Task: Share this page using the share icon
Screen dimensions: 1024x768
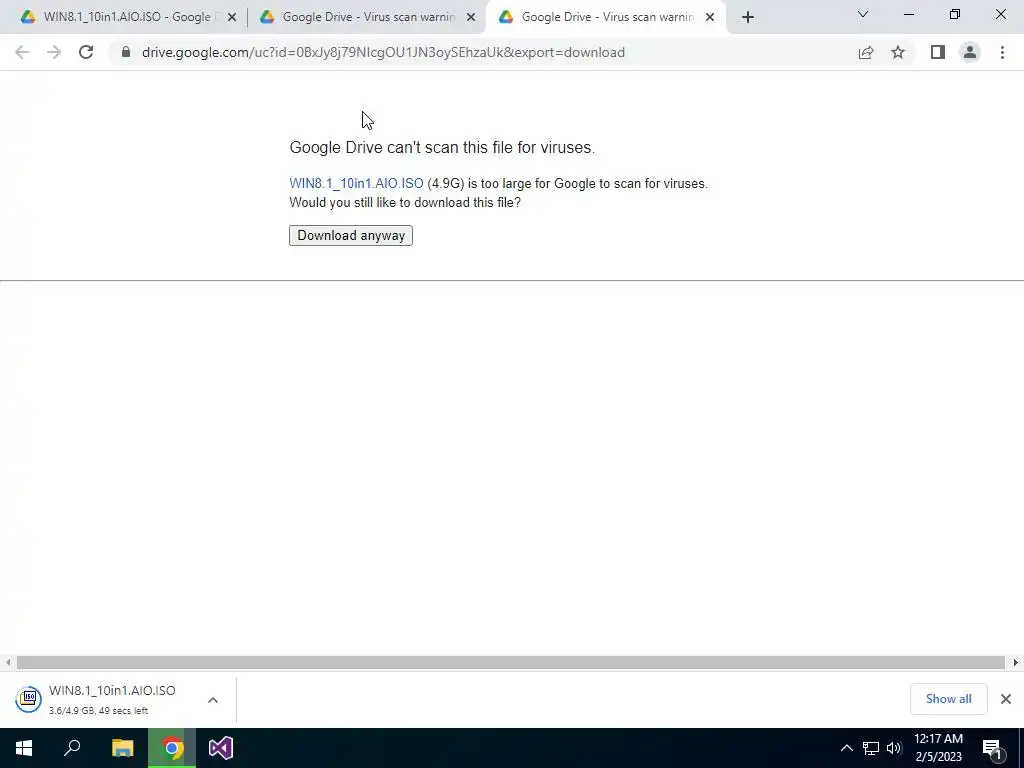Action: 866,52
